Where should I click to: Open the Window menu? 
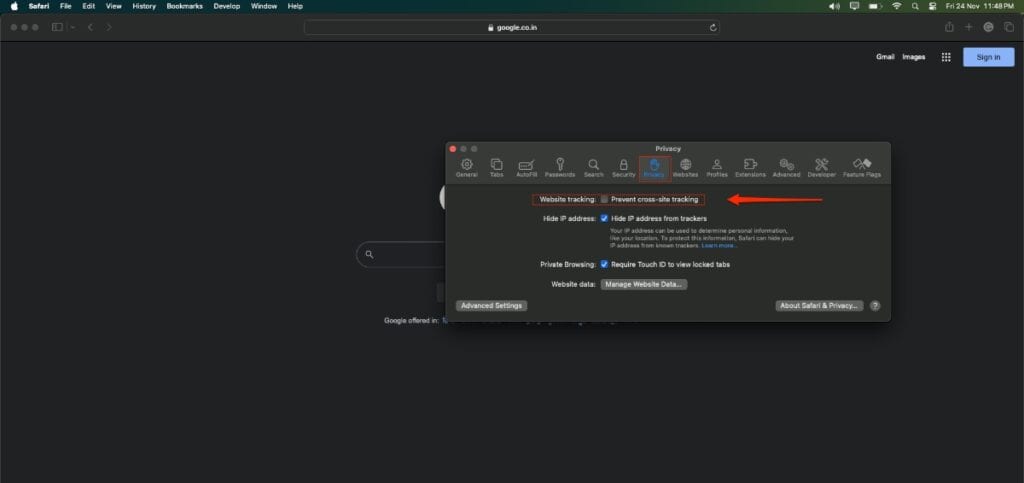pos(264,6)
